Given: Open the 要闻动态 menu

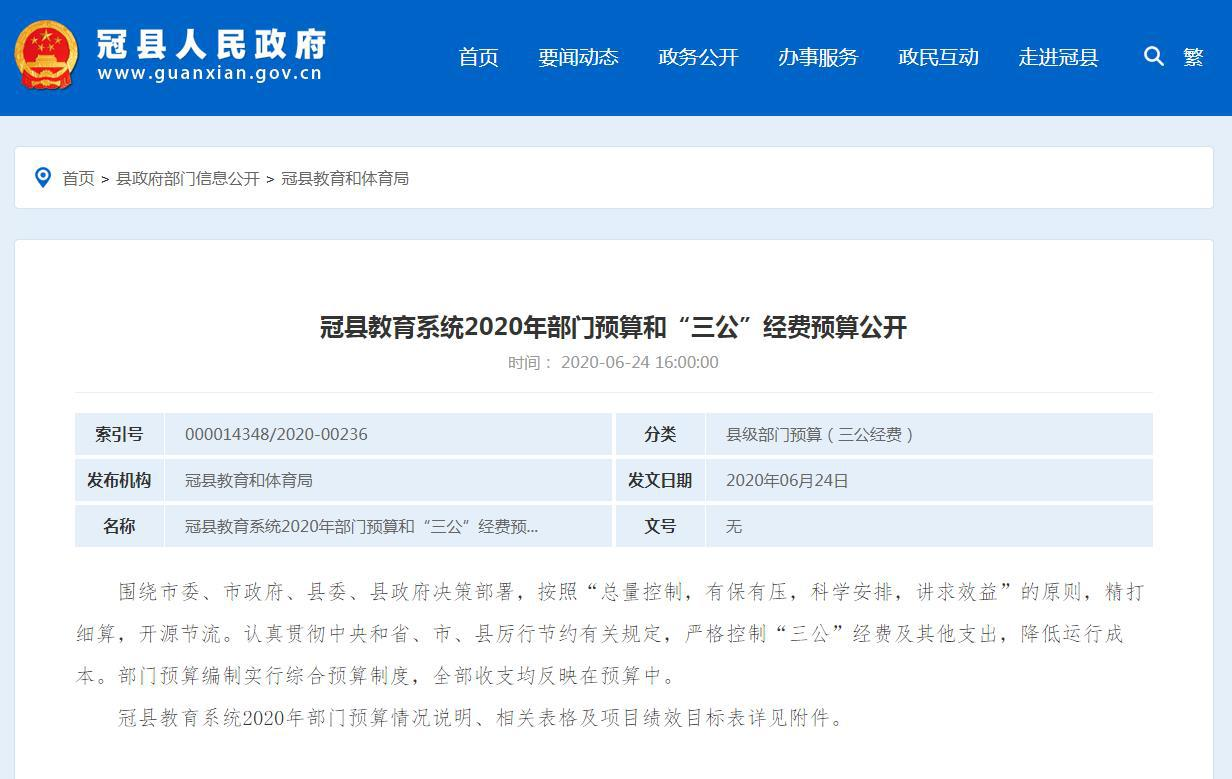Looking at the screenshot, I should point(578,57).
